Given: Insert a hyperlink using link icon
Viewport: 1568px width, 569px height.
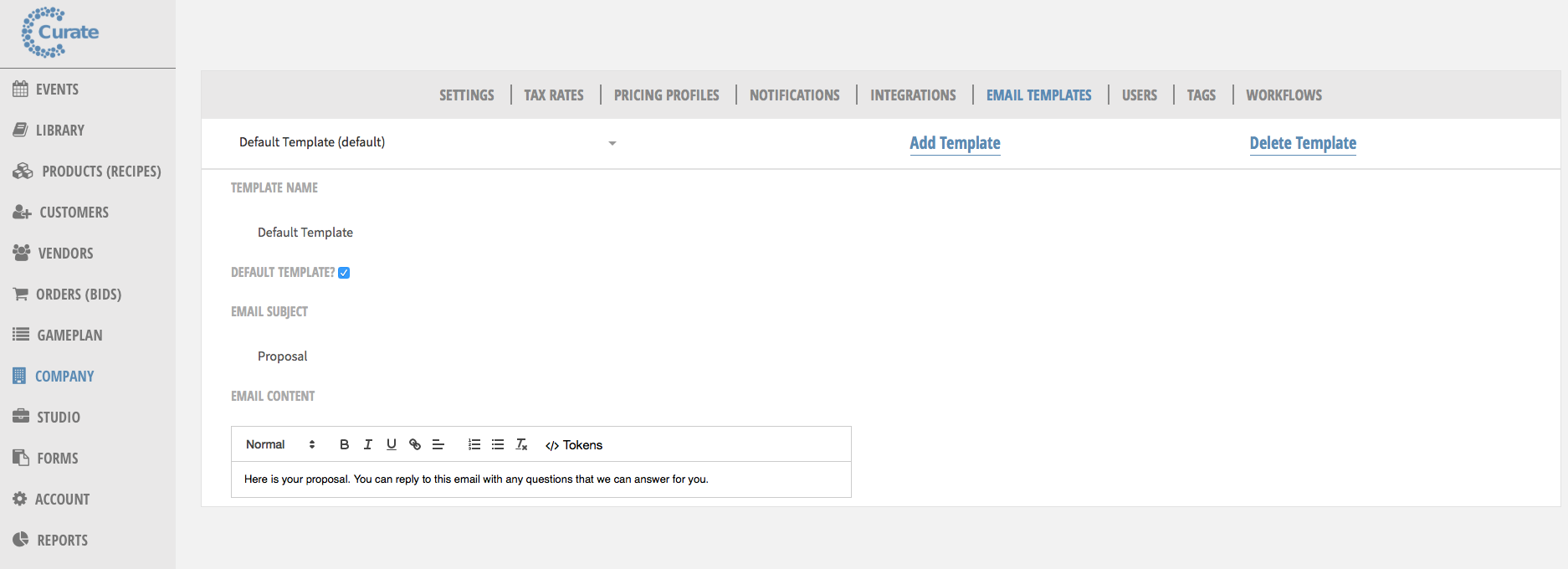Looking at the screenshot, I should [x=415, y=444].
